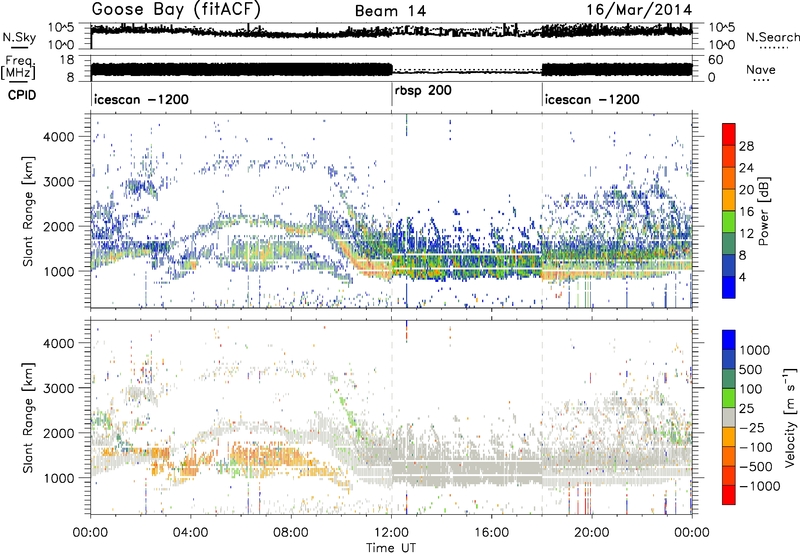800x554 pixels.
Task: Click the gray segment of Velocity colorbar
Action: [x=729, y=417]
